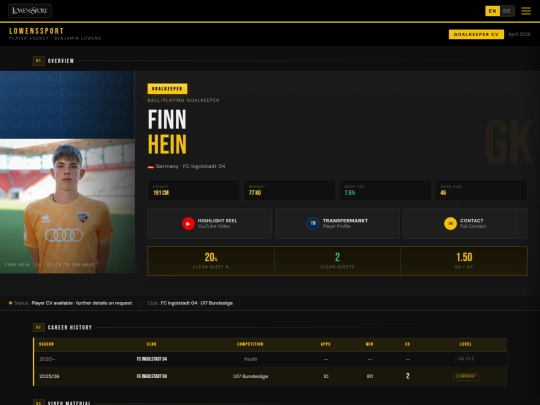The image size is (540, 405).
Task: Click the April 2026 date label
Action: (x=519, y=34)
